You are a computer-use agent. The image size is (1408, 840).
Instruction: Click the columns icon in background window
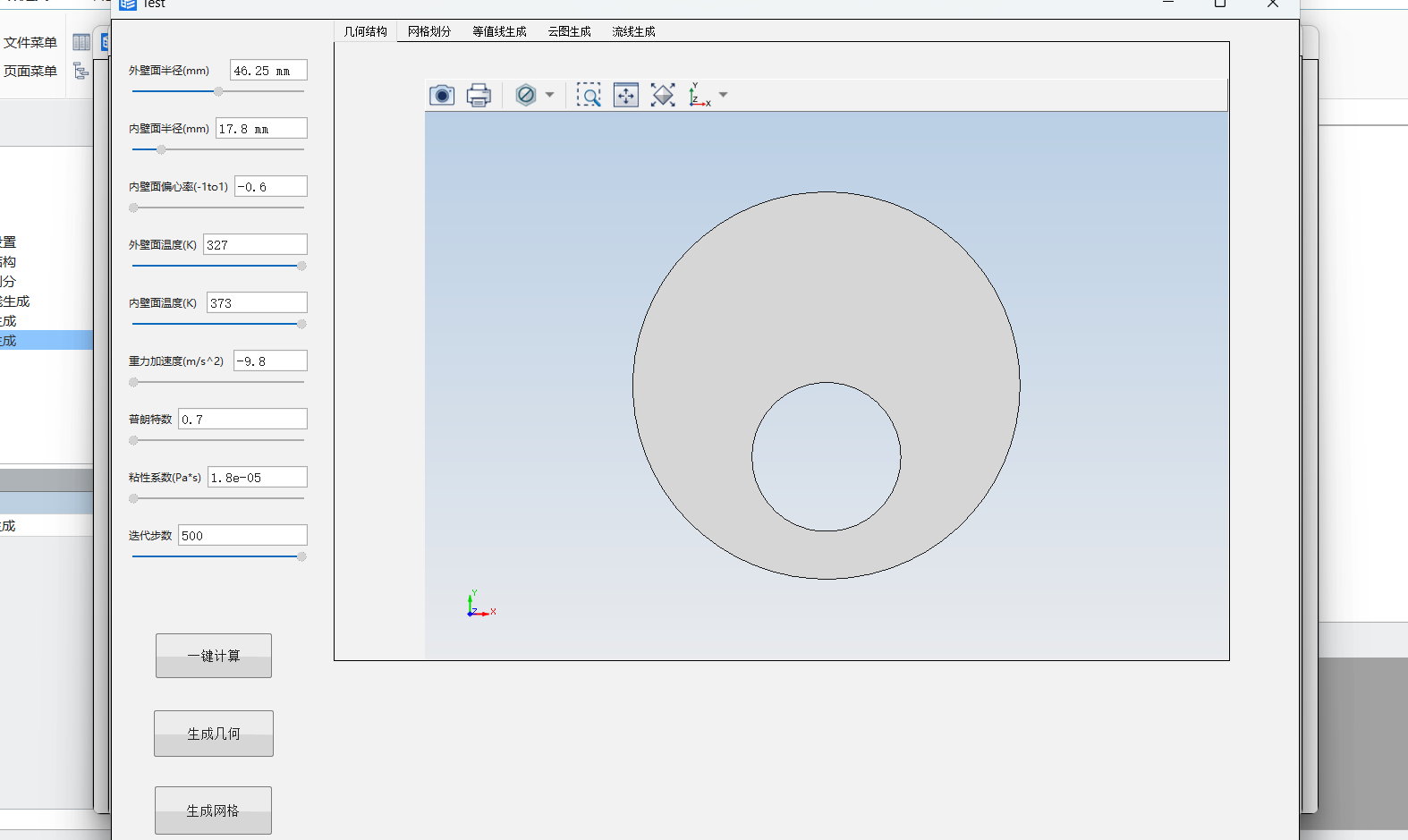[x=81, y=42]
